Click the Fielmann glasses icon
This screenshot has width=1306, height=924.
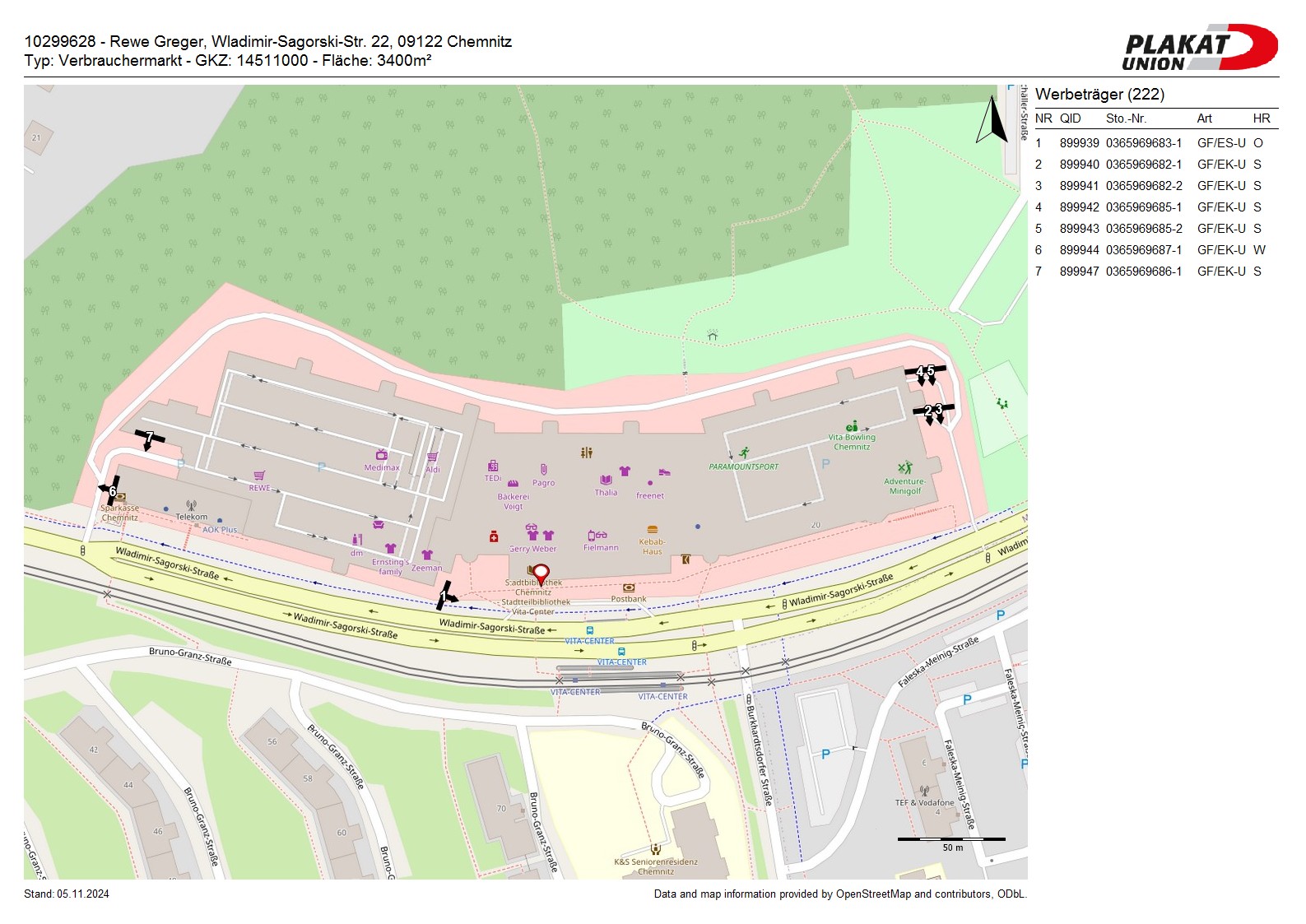point(597,536)
